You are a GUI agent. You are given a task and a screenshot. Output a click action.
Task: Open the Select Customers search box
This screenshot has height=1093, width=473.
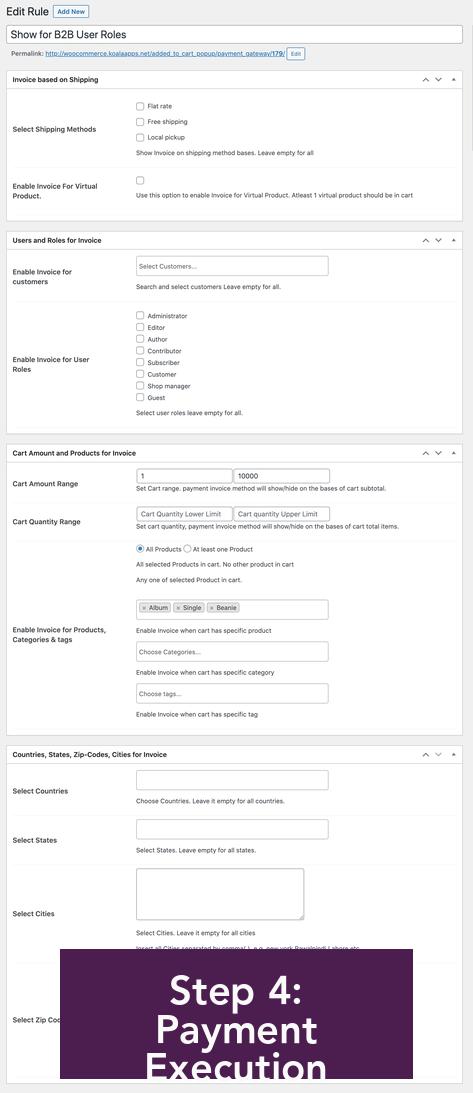(232, 266)
